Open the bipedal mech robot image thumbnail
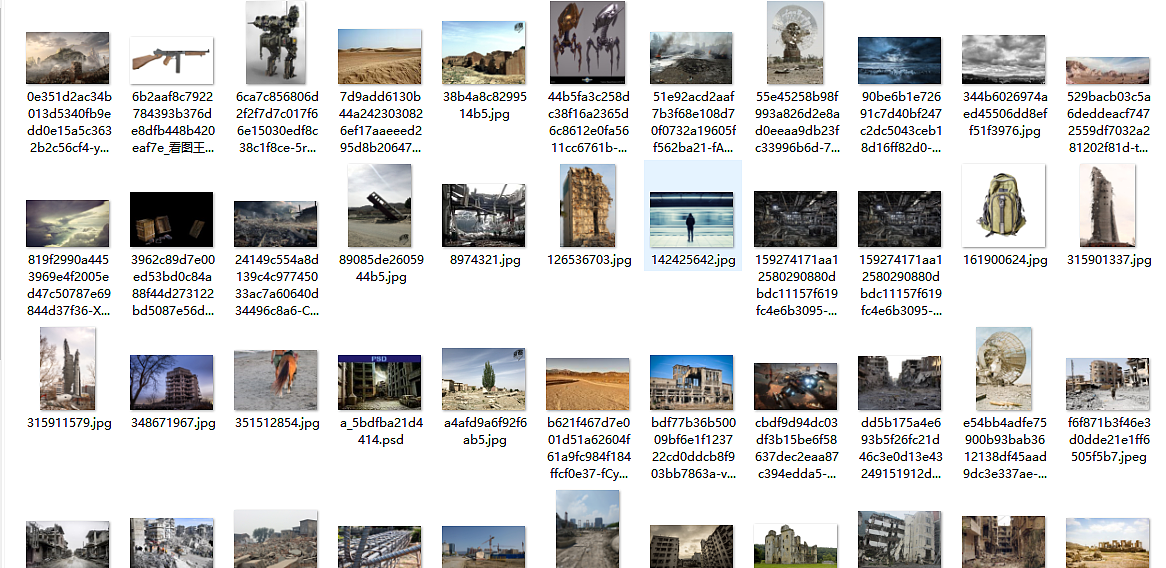This screenshot has height=568, width=1166. tap(275, 42)
